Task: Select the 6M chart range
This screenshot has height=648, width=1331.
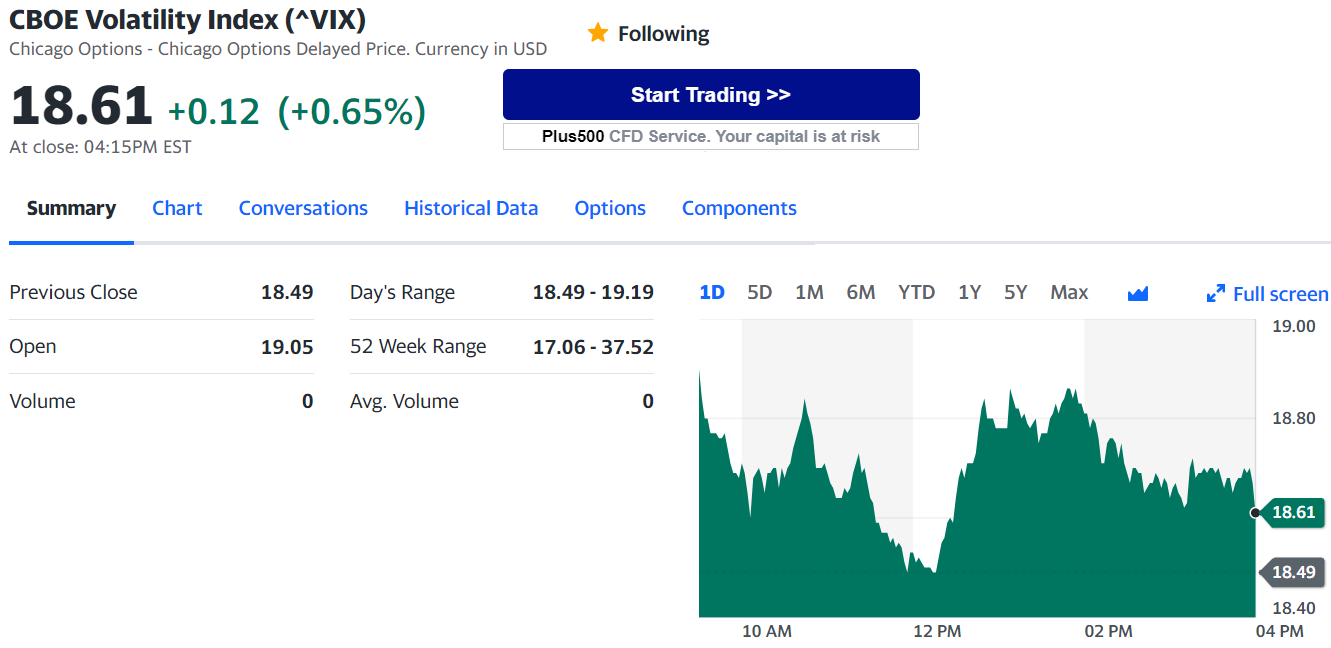Action: click(x=861, y=293)
